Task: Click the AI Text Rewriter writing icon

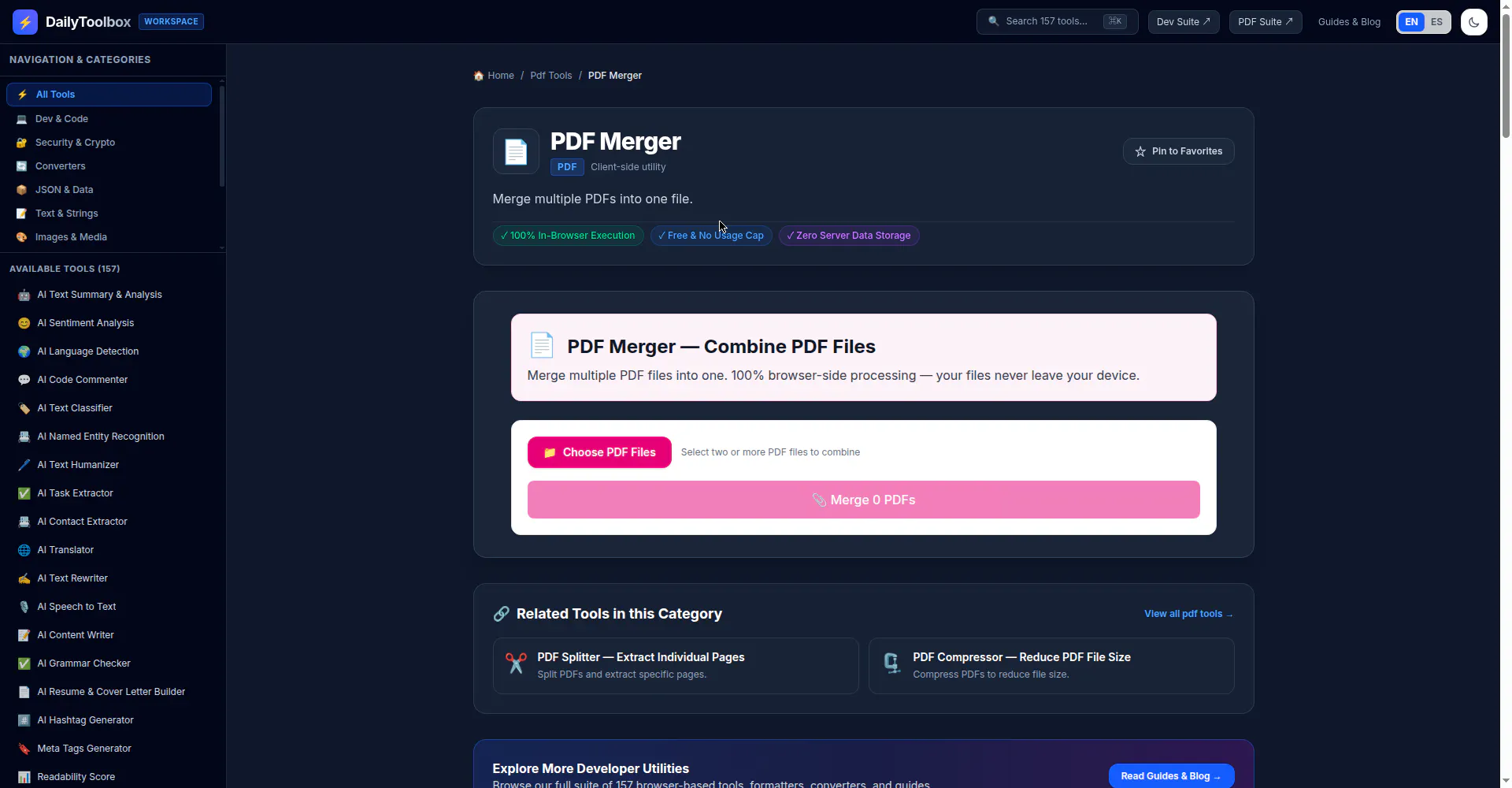Action: [x=24, y=578]
